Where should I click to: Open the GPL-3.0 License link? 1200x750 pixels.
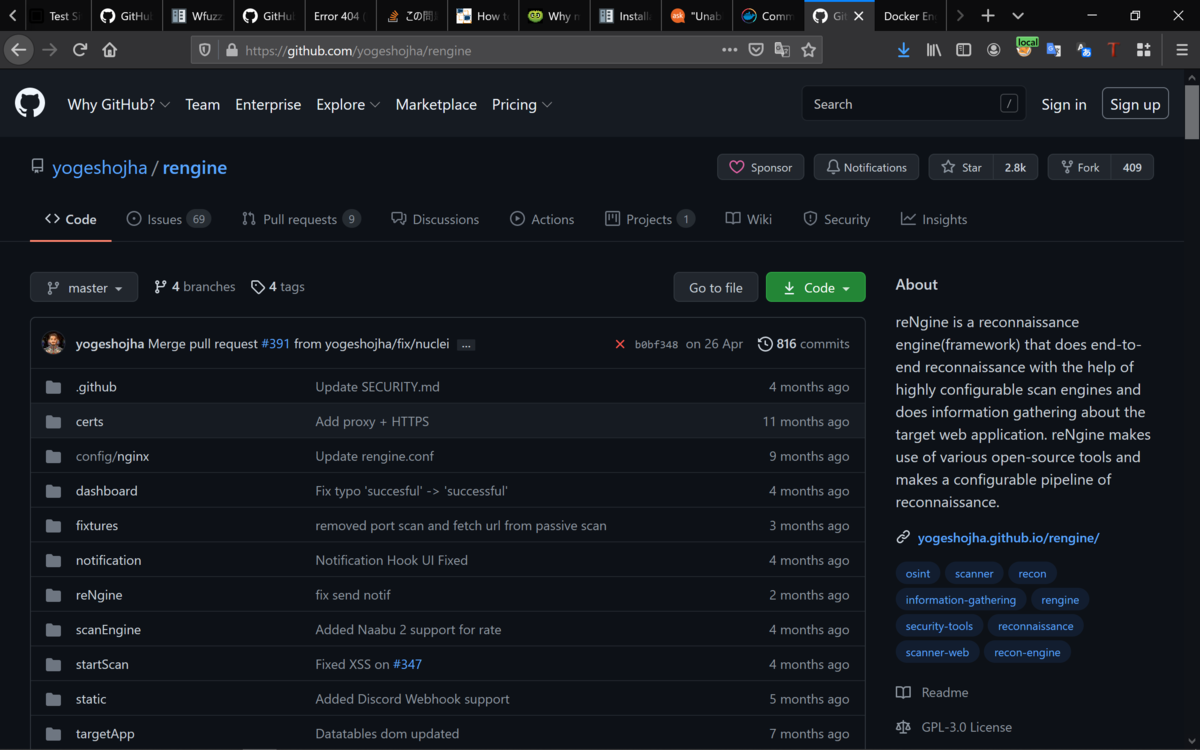coord(954,727)
